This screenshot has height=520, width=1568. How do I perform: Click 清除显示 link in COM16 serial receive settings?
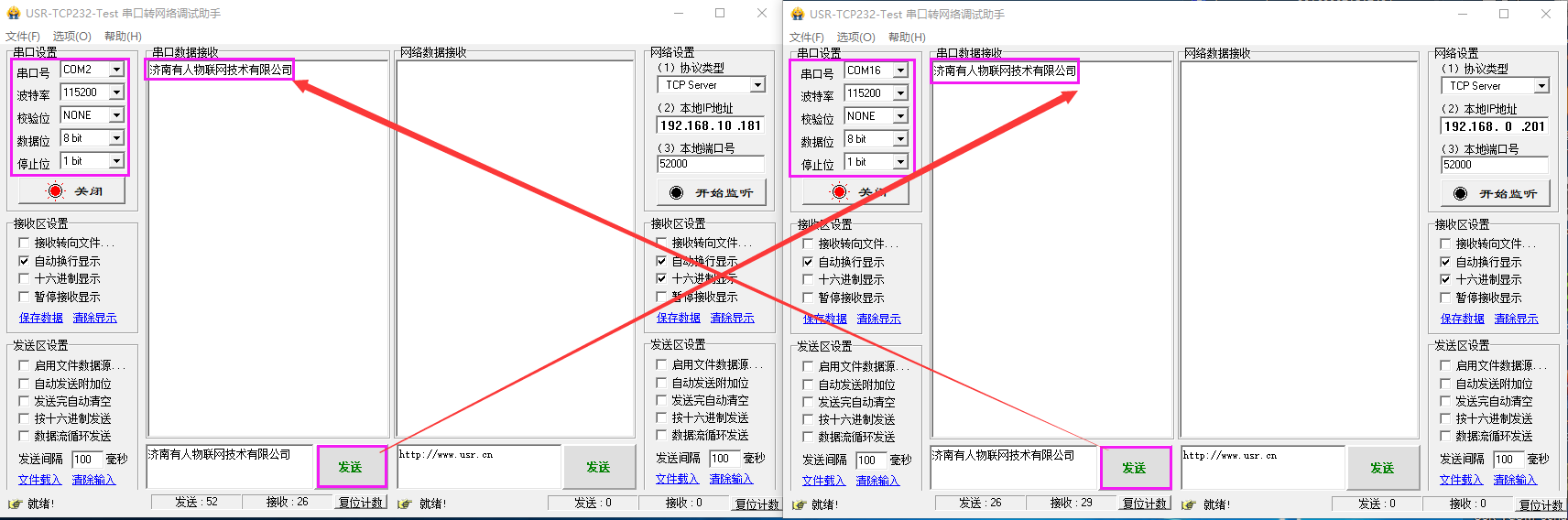(878, 319)
